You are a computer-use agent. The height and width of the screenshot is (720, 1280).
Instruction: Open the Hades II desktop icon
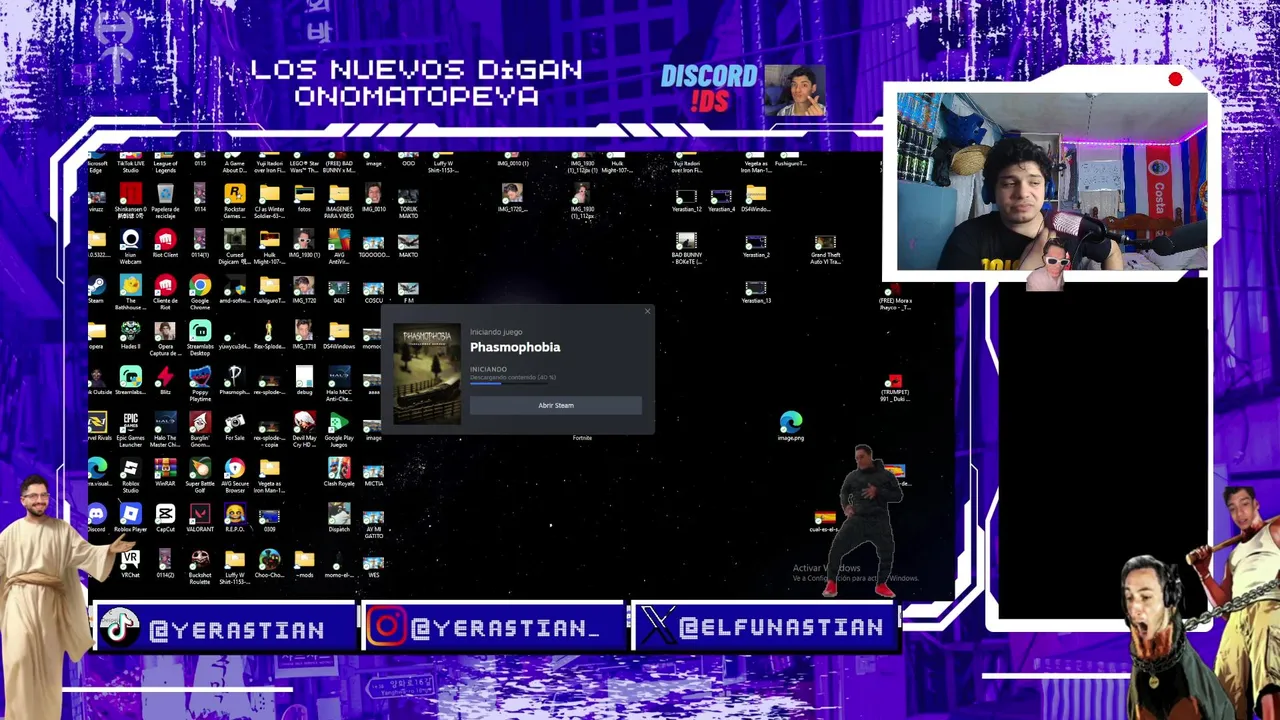click(x=130, y=331)
